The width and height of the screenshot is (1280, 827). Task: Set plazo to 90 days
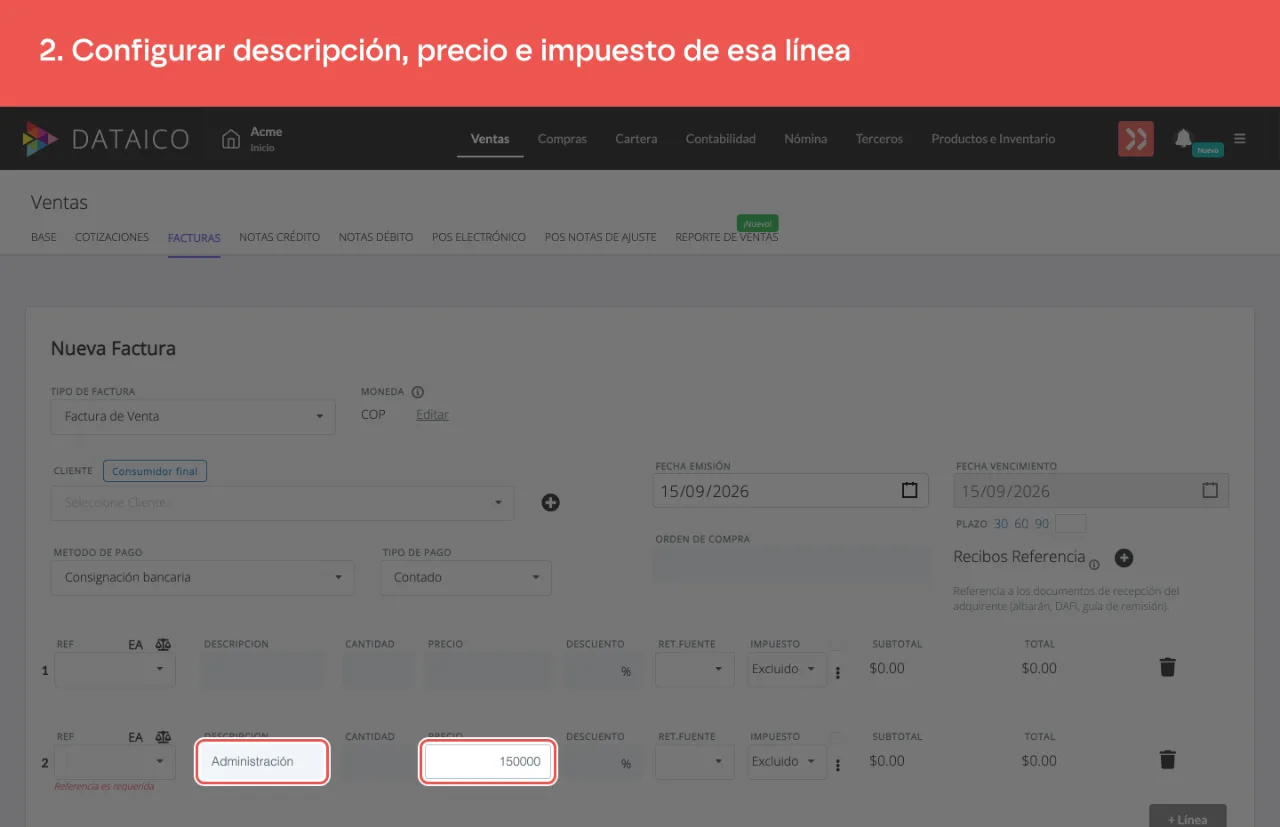[1042, 524]
